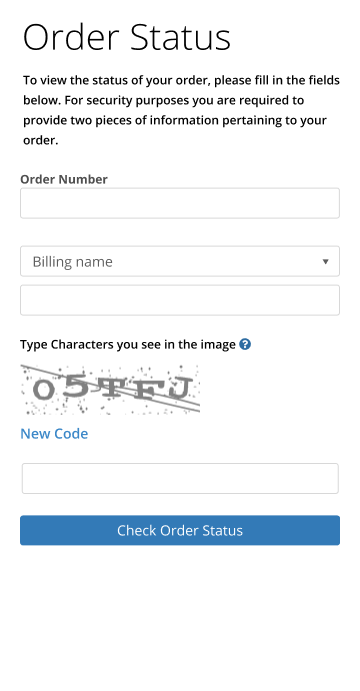Viewport: 360px width, 691px height.
Task: Select the 'Billing name' text in combo box
Action: pos(72,262)
